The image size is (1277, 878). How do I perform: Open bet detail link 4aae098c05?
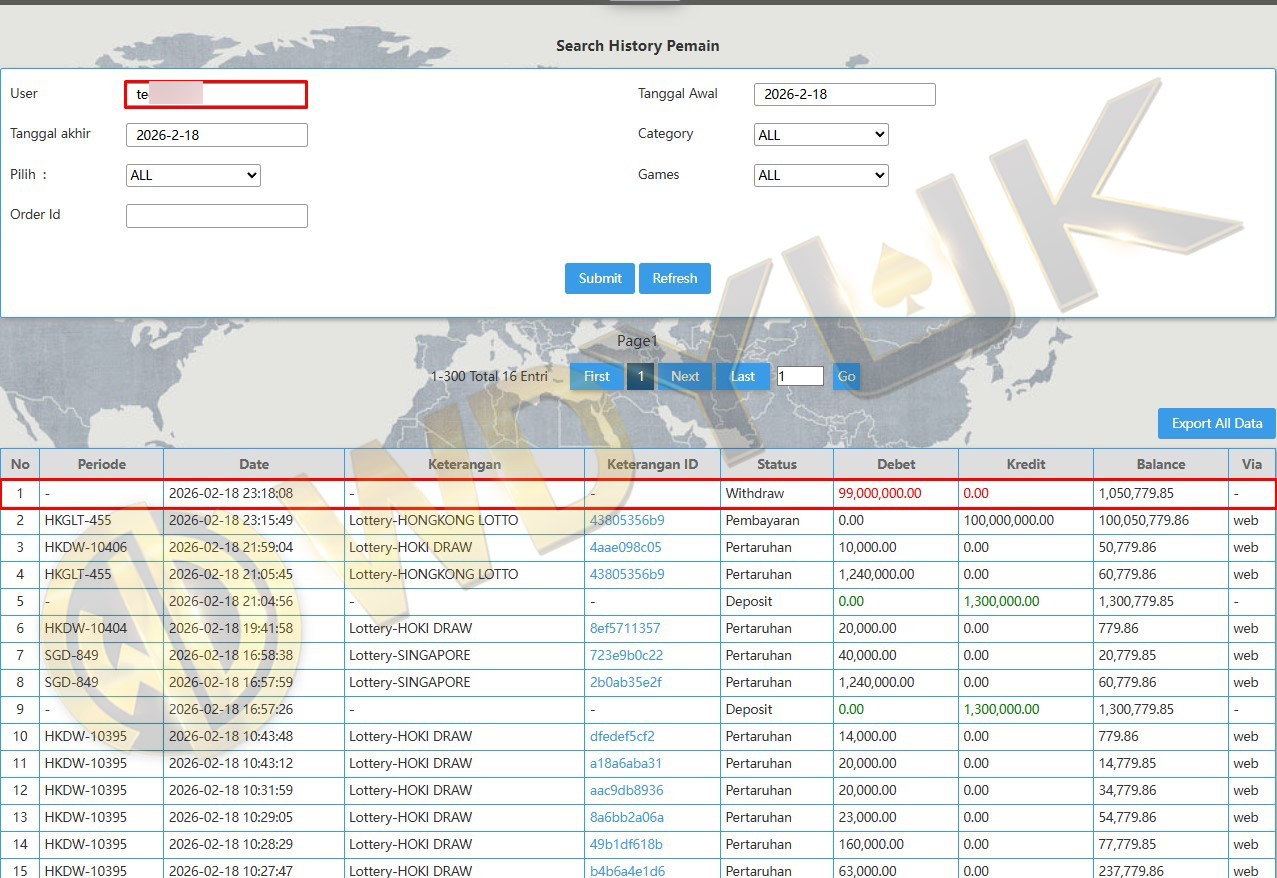(x=625, y=547)
